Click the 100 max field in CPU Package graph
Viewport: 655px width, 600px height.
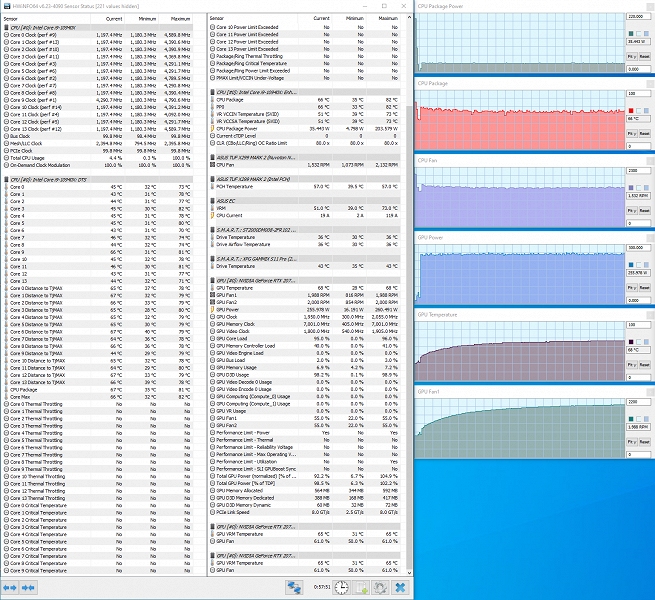(638, 94)
